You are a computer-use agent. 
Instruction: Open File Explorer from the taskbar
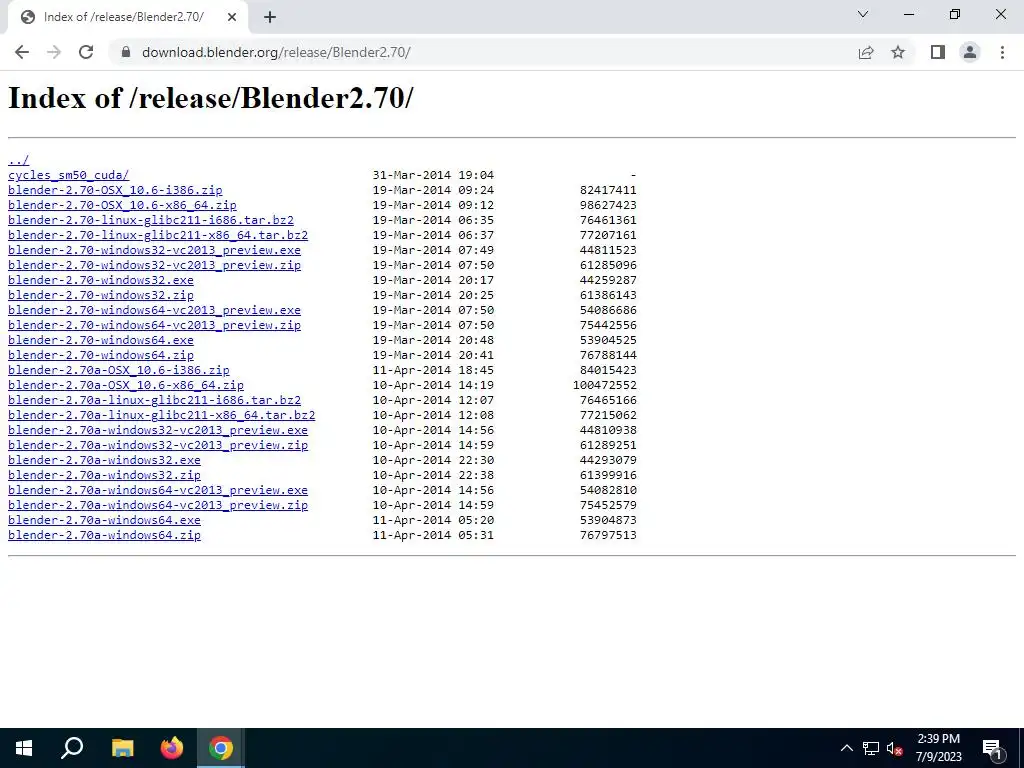pos(122,748)
